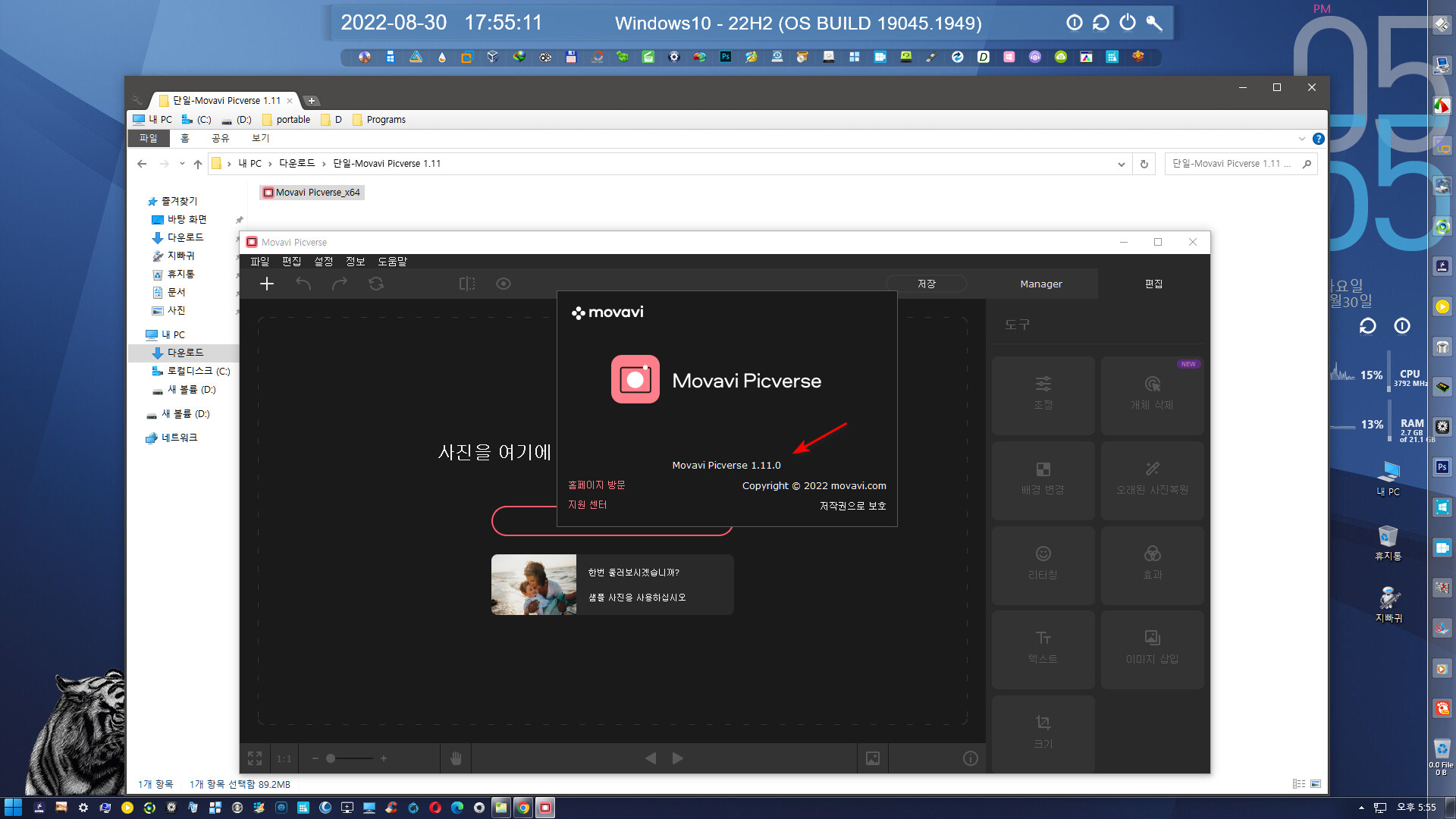Open the 홈 ribbon tab in Explorer
The image size is (1456, 819).
coord(185,138)
